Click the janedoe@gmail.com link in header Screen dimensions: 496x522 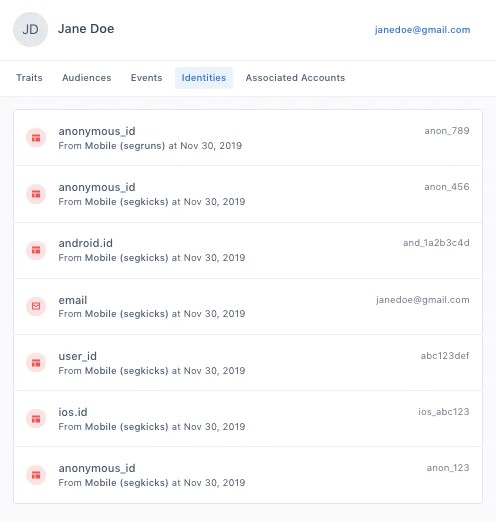pos(422,30)
